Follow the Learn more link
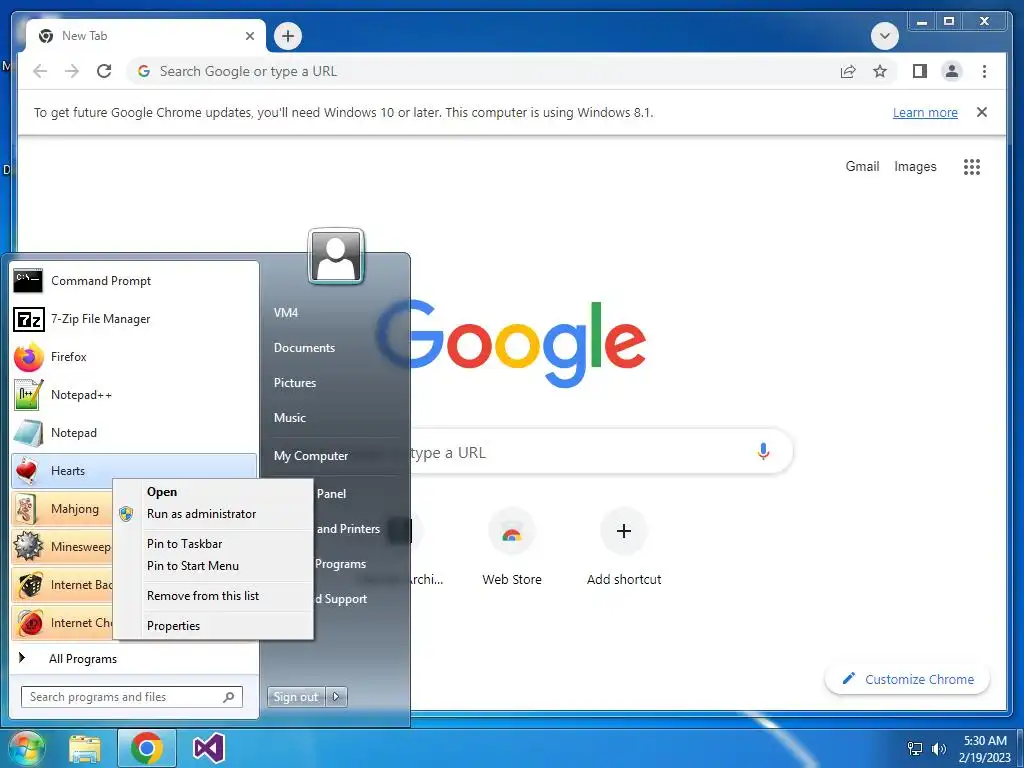The width and height of the screenshot is (1024, 768). [x=925, y=112]
